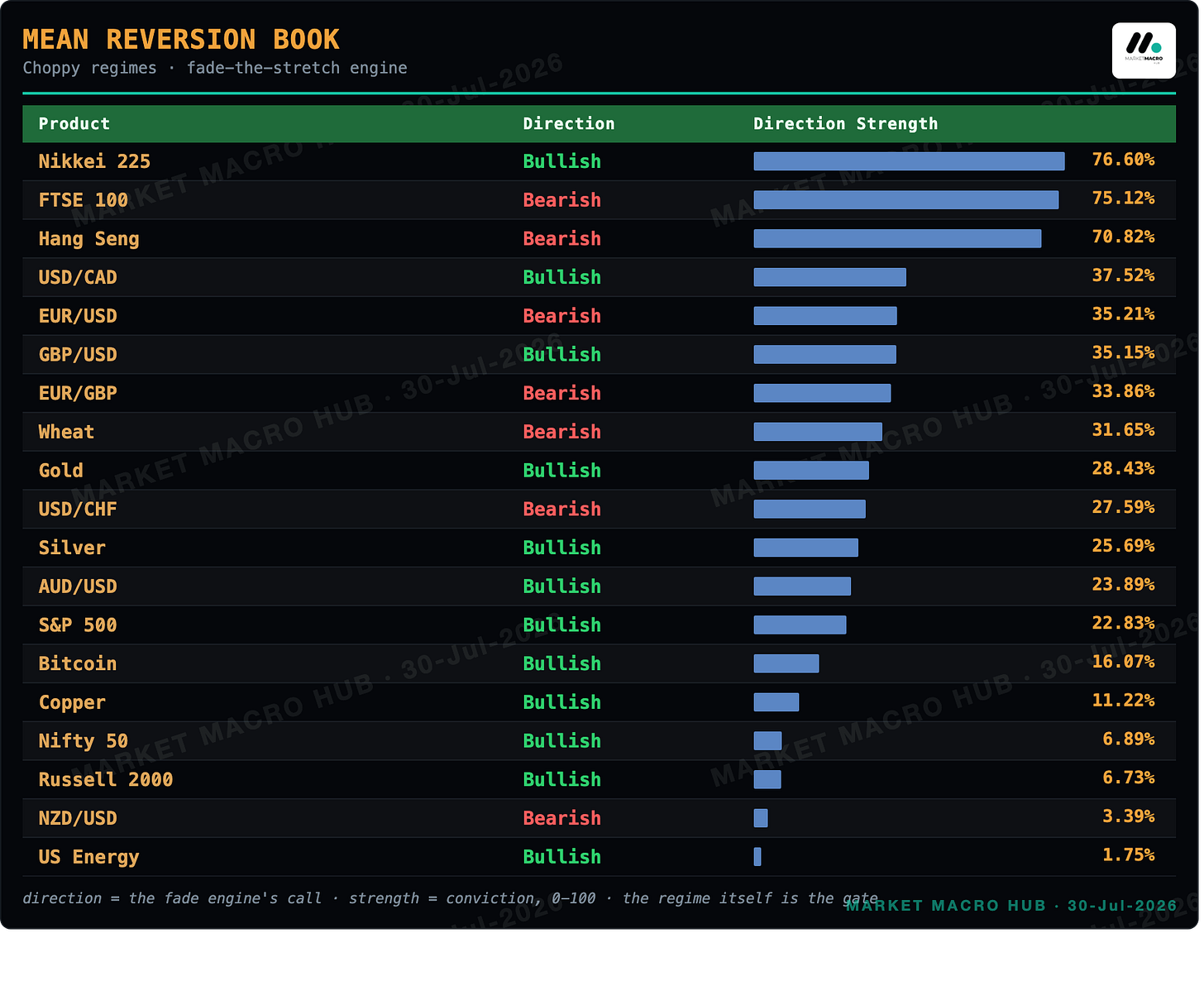Select the USD/CAD product name
Image resolution: width=1204 pixels, height=986 pixels.
[78, 277]
